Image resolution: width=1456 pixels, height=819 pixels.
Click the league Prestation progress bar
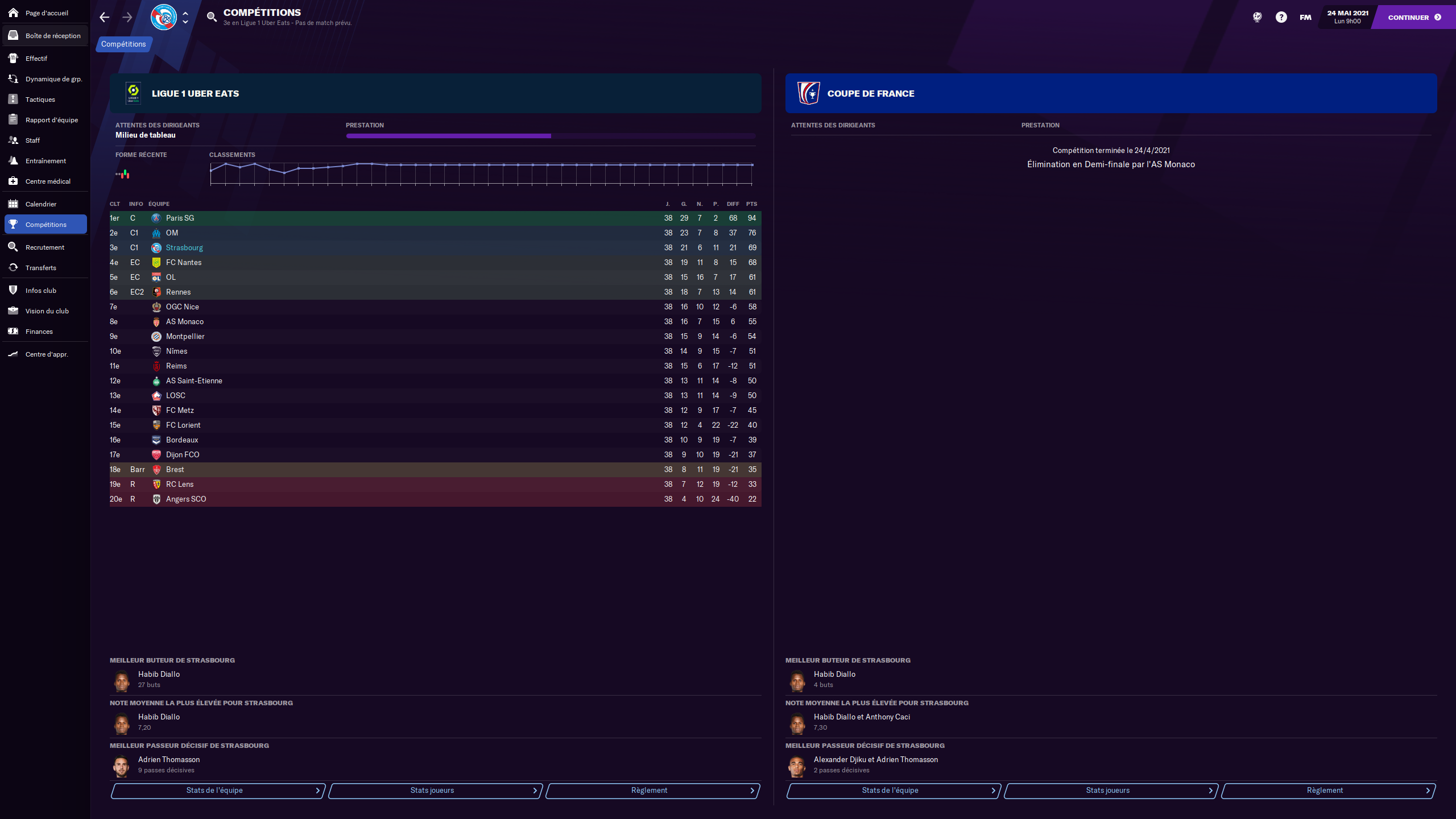(x=550, y=136)
